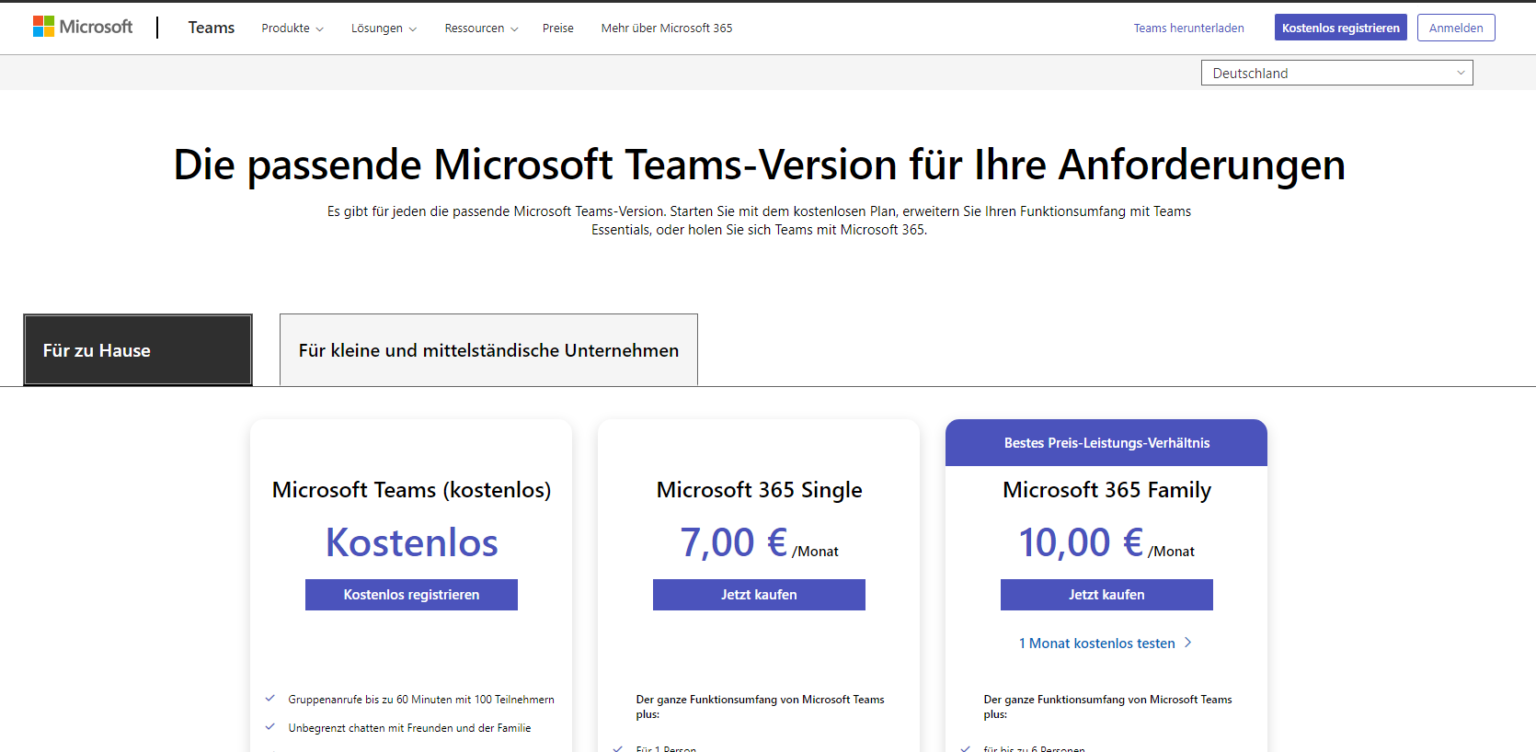Switch to Für kleine und mittelständische Unternehmen tab

click(x=488, y=350)
